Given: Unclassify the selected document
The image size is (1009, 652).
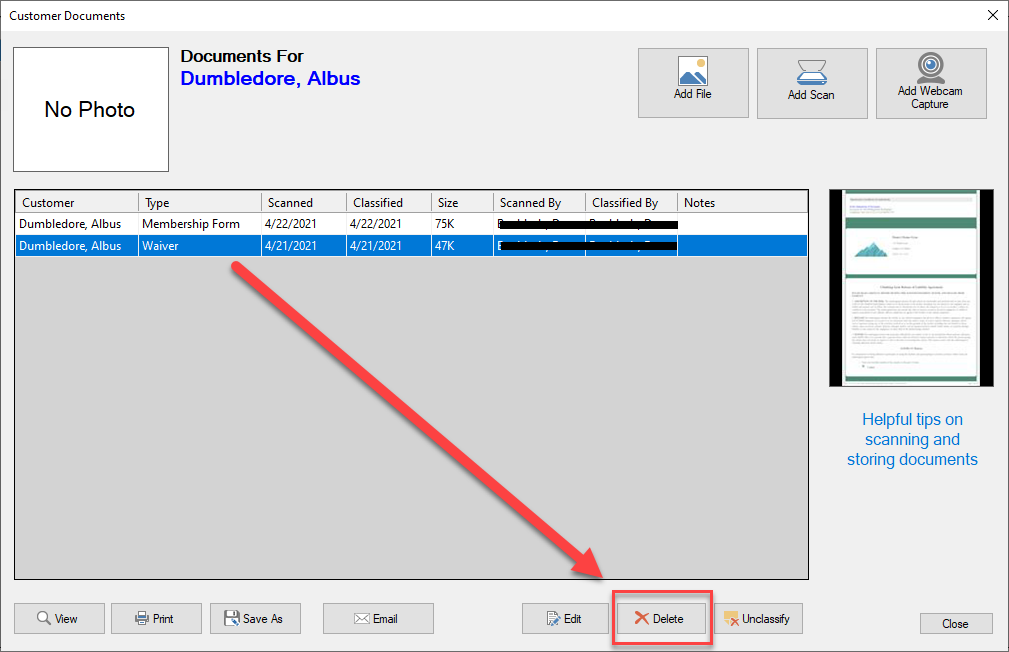Looking at the screenshot, I should pos(757,619).
